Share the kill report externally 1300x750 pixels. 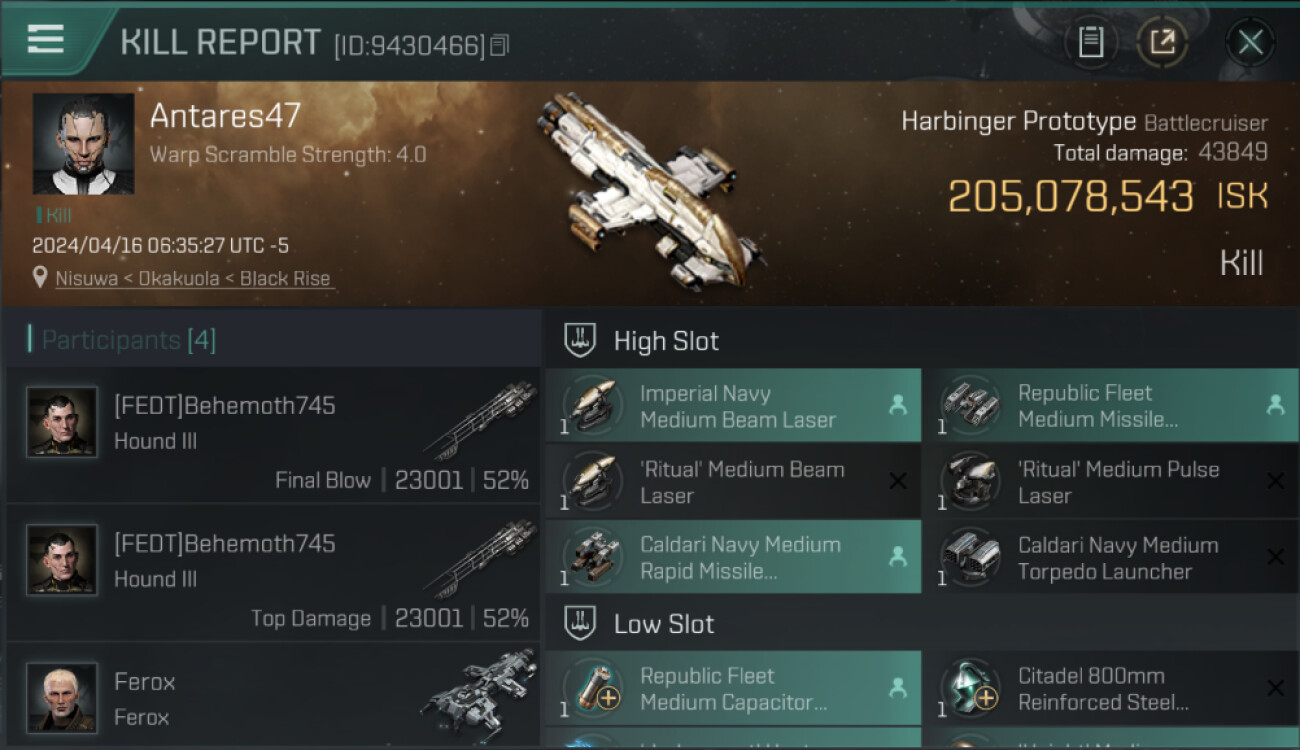(1162, 42)
